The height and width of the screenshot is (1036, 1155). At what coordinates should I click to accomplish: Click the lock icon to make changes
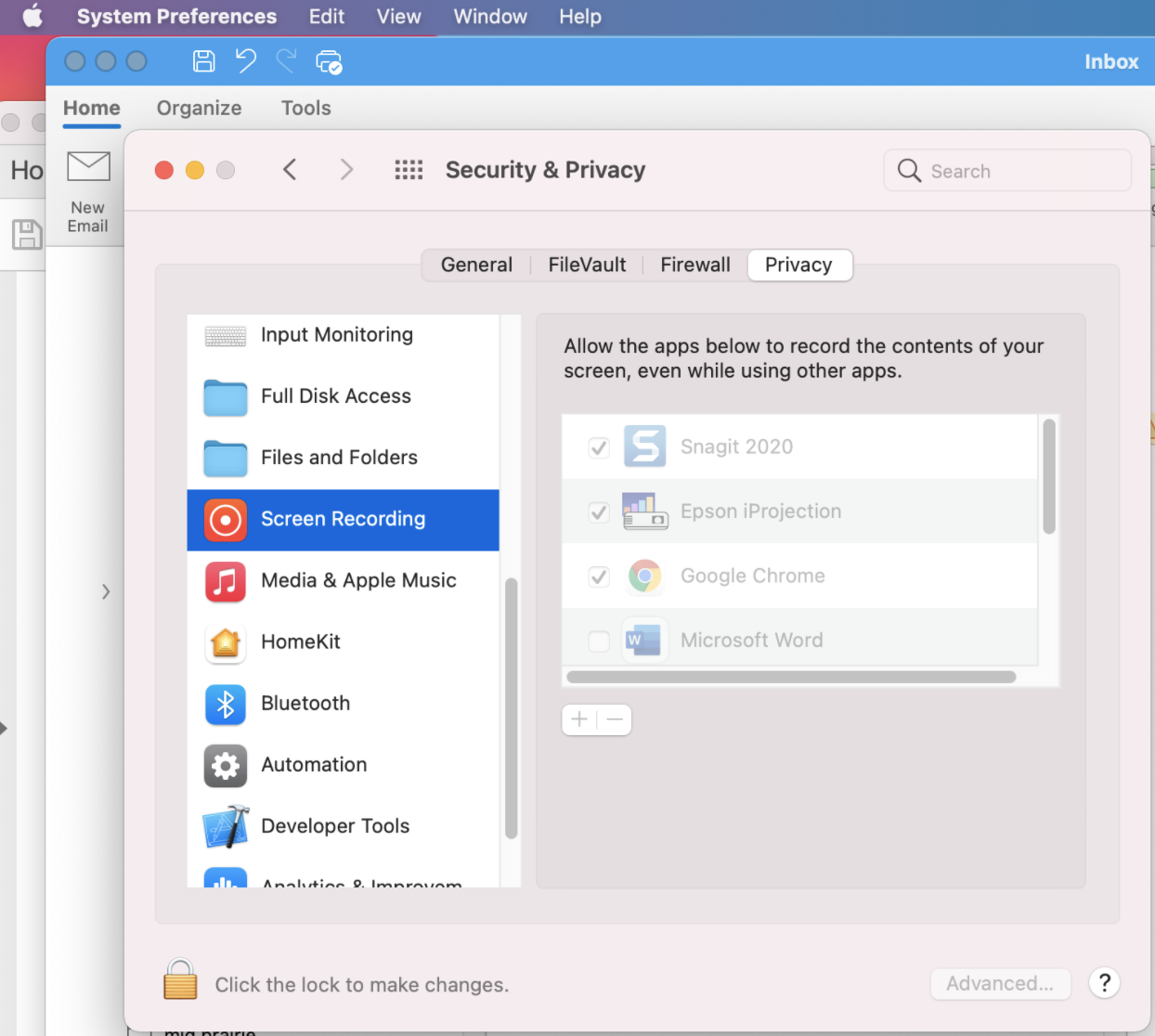180,980
